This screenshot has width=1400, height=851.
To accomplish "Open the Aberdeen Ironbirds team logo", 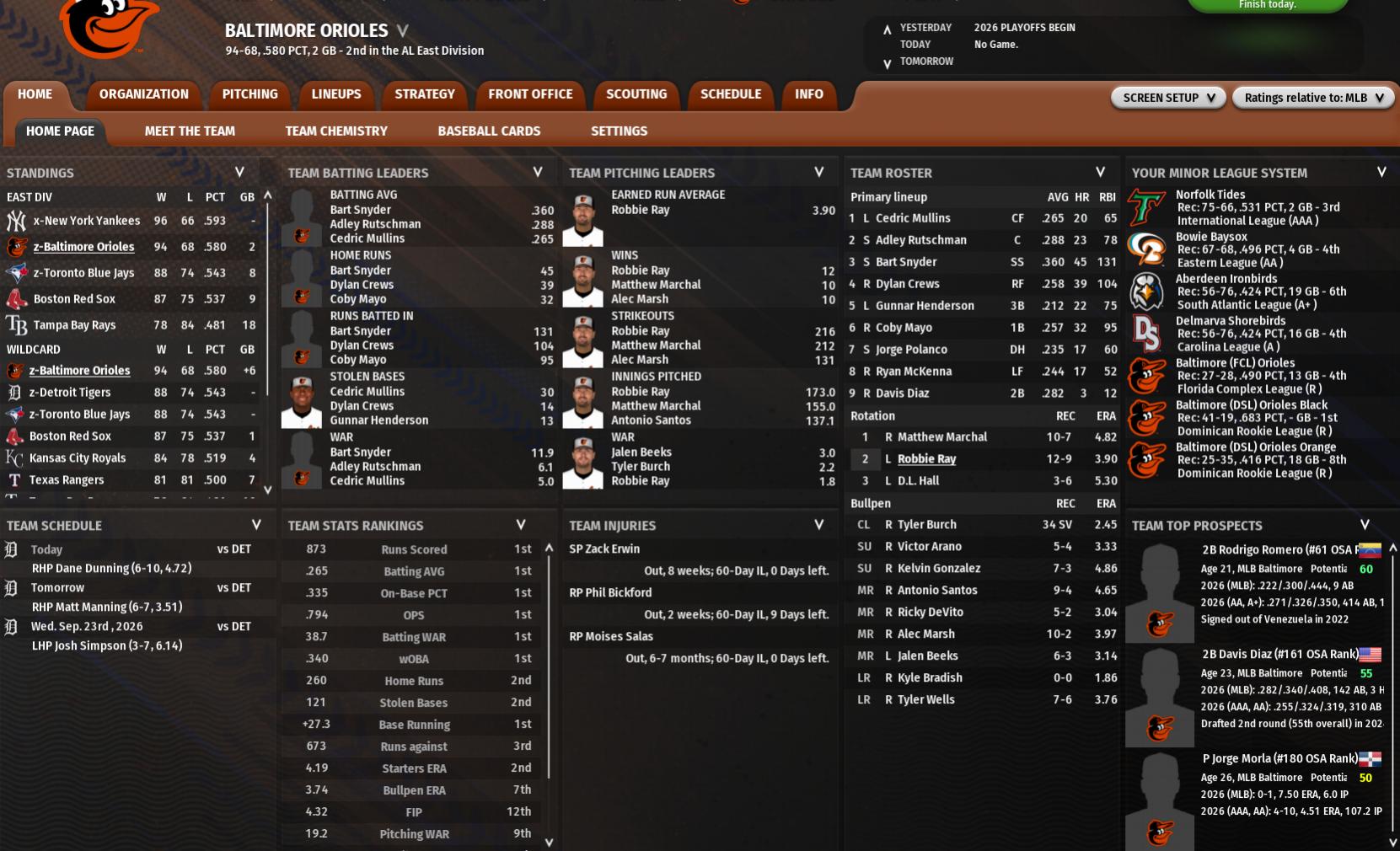I will (1147, 292).
